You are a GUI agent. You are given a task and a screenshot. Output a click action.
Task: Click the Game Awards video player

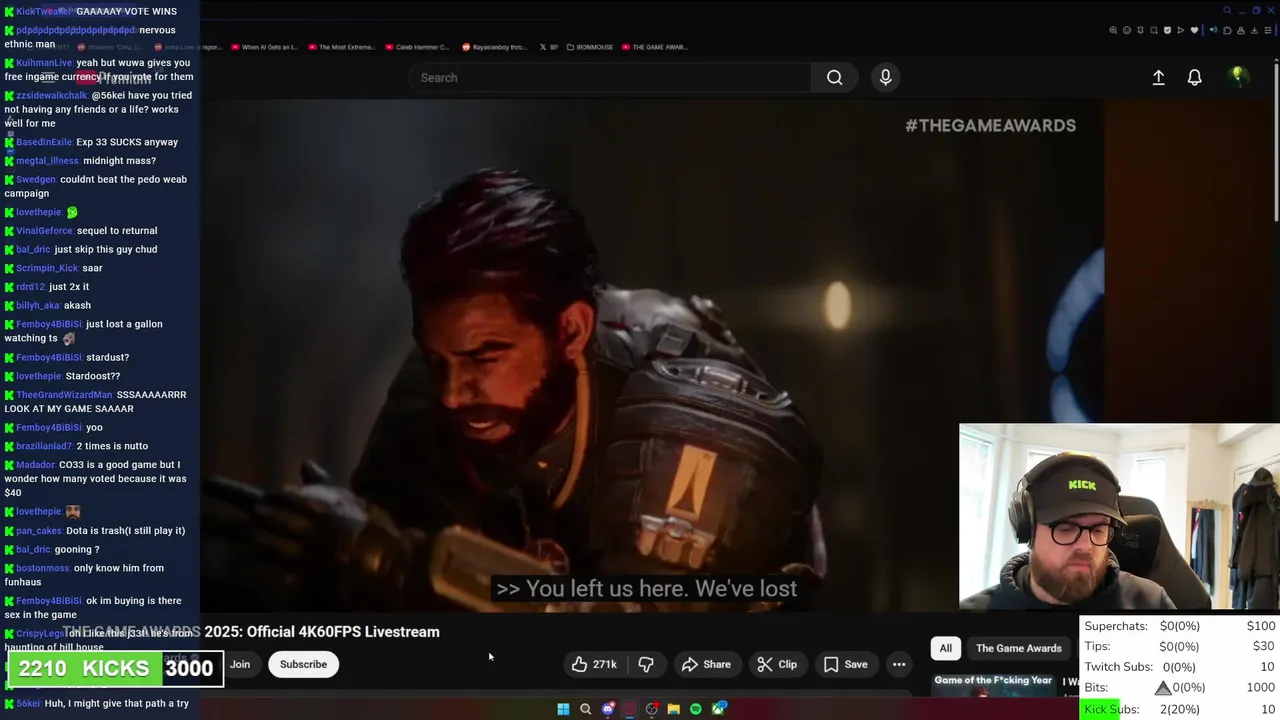coord(652,355)
